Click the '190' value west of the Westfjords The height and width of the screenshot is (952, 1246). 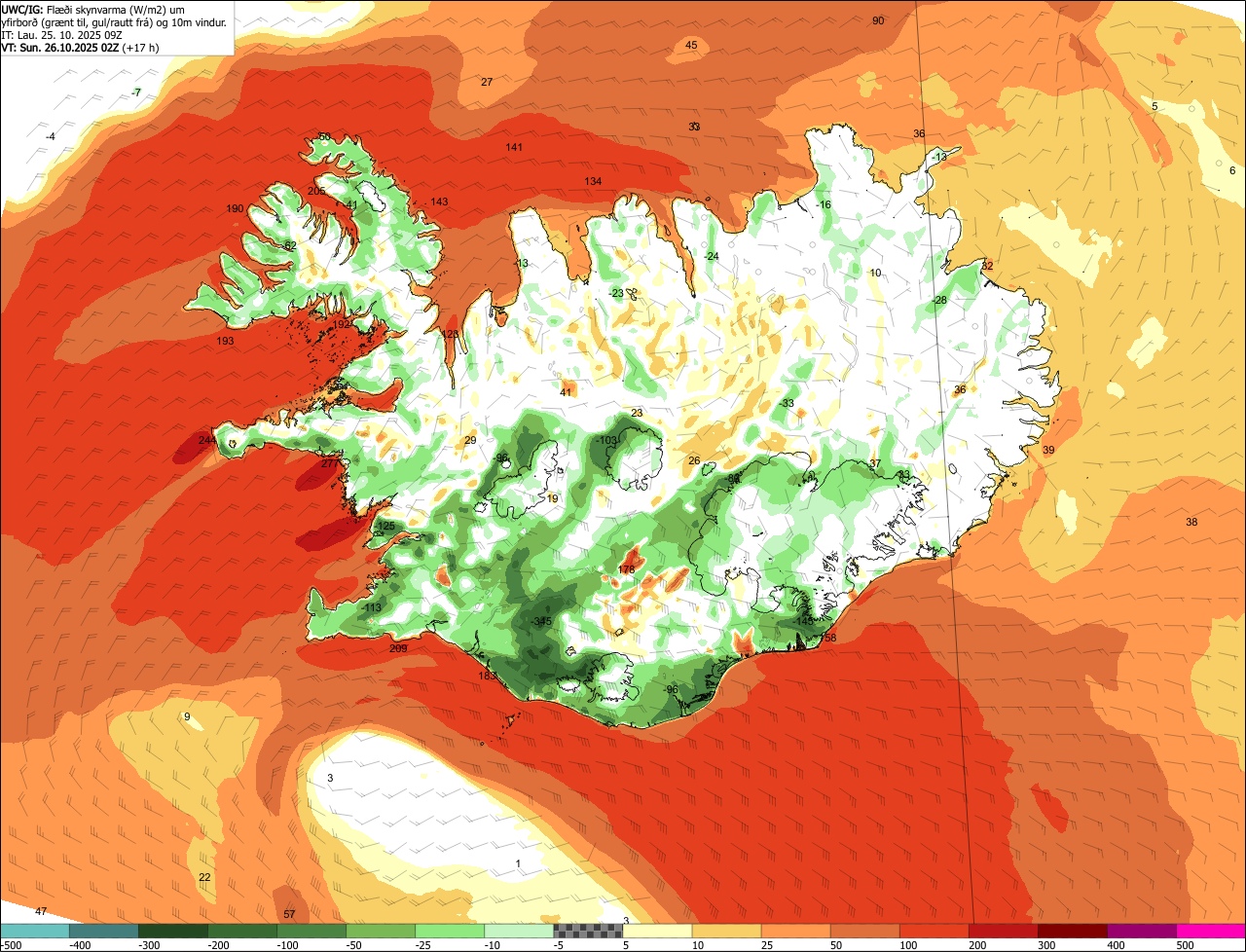click(x=235, y=208)
